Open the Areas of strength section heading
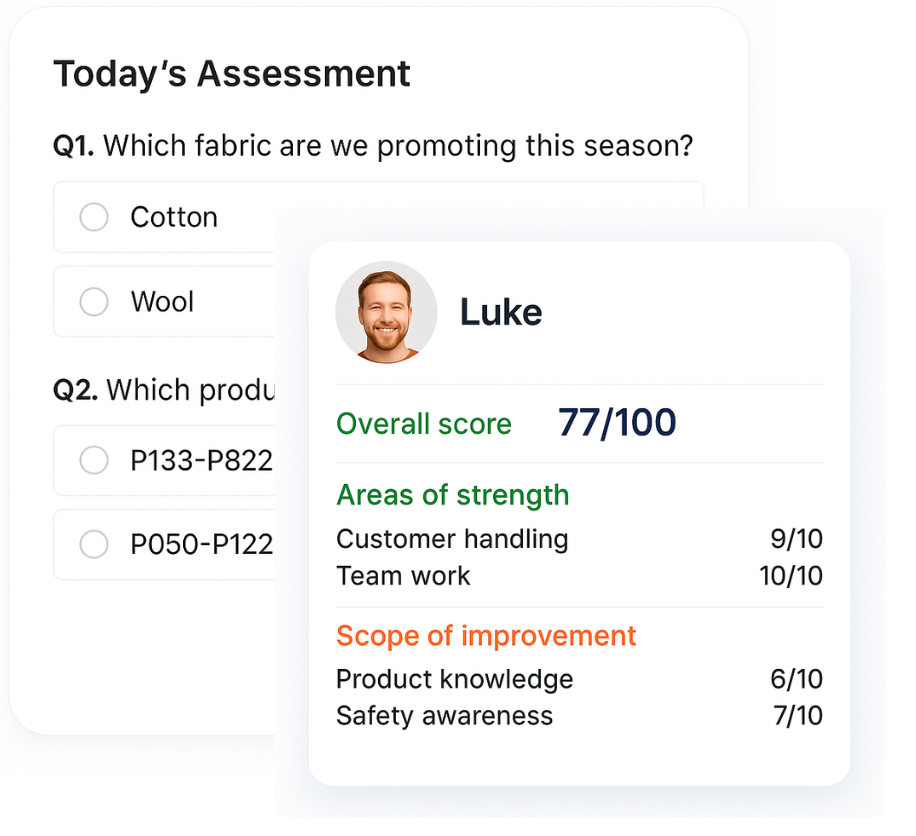Screen dimensions: 916x836 pos(453,495)
